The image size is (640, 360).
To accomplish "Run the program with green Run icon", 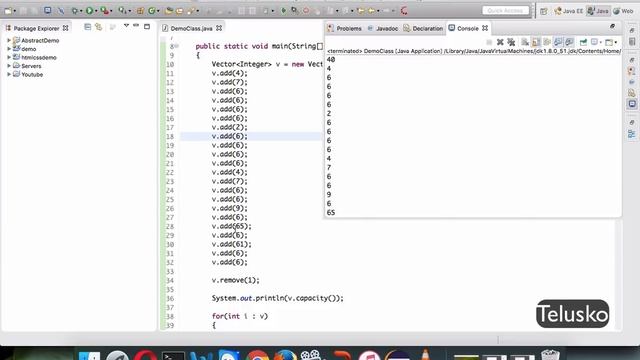I will pos(89,11).
